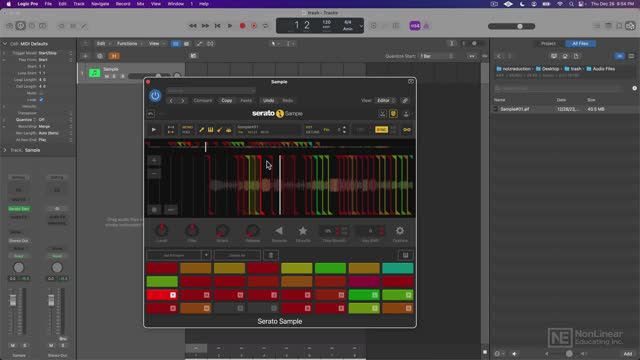Trigger the teal pad in the first row
The width and height of the screenshot is (640, 360).
398,268
